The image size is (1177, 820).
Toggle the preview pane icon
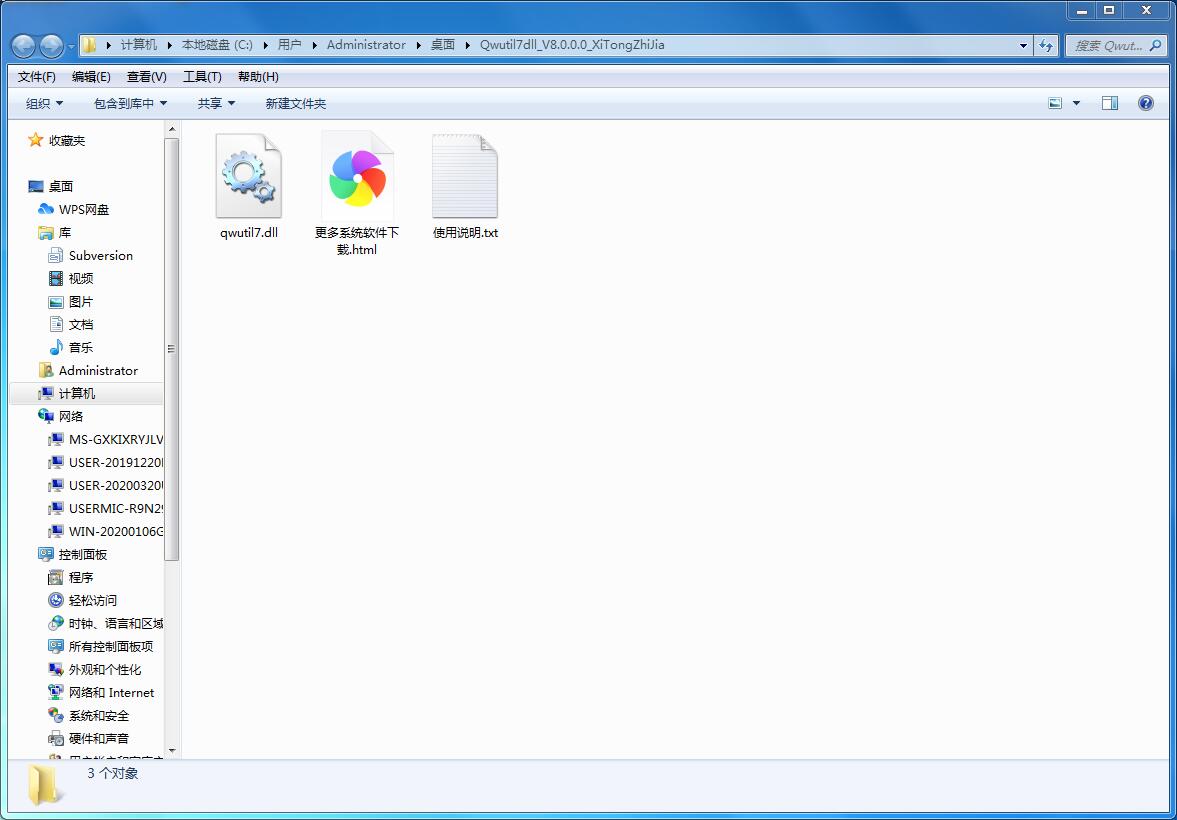1110,104
